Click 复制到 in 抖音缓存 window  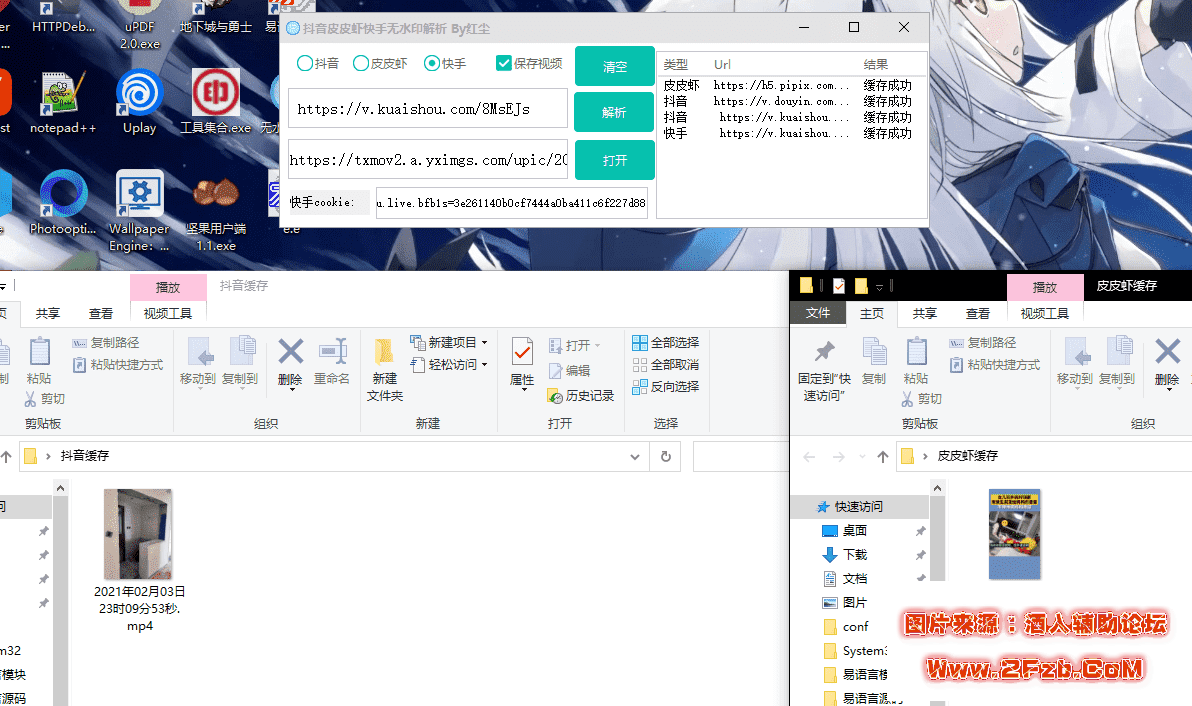[240, 362]
